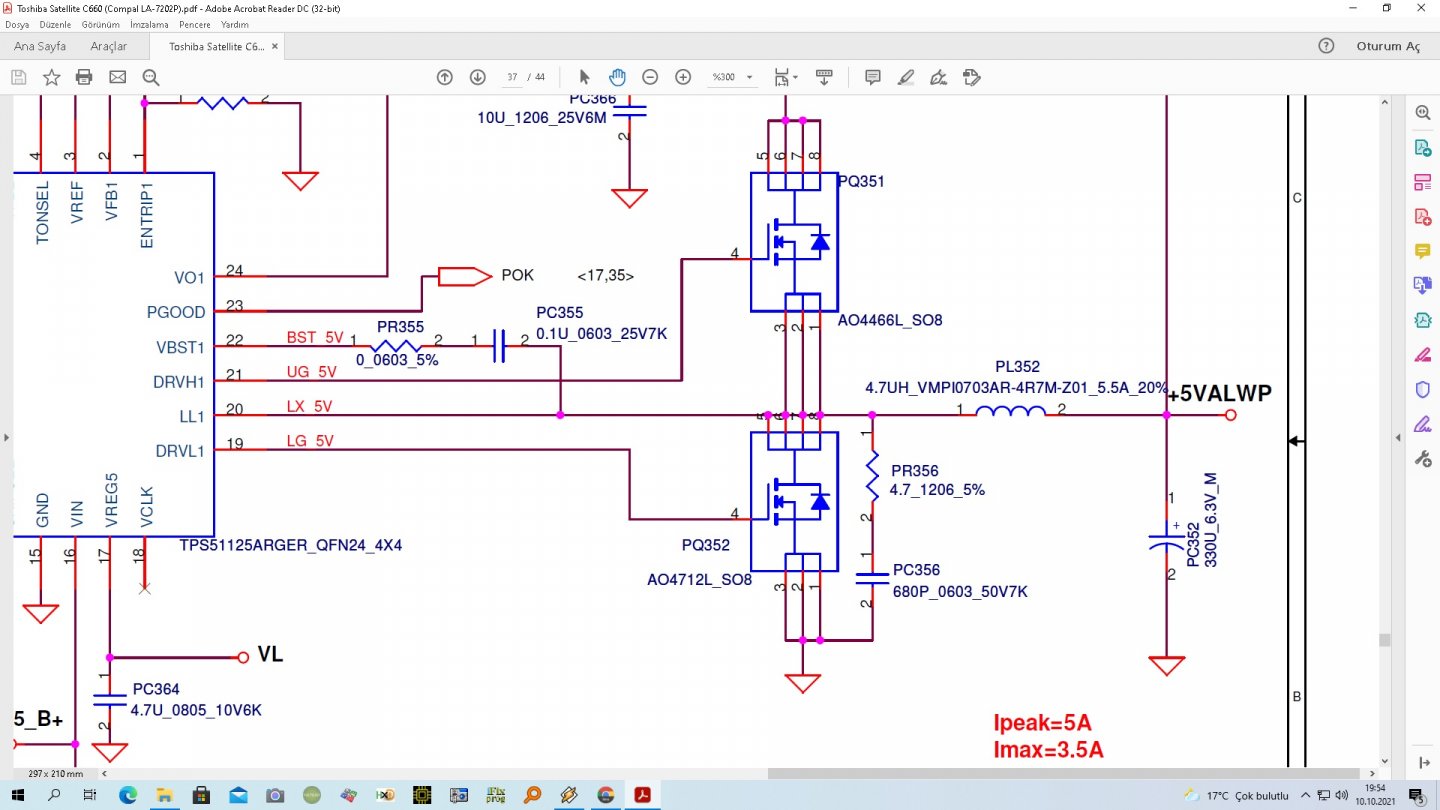Screen dimensions: 1440x810
Task: Send file by email envelope icon
Action: 117,77
